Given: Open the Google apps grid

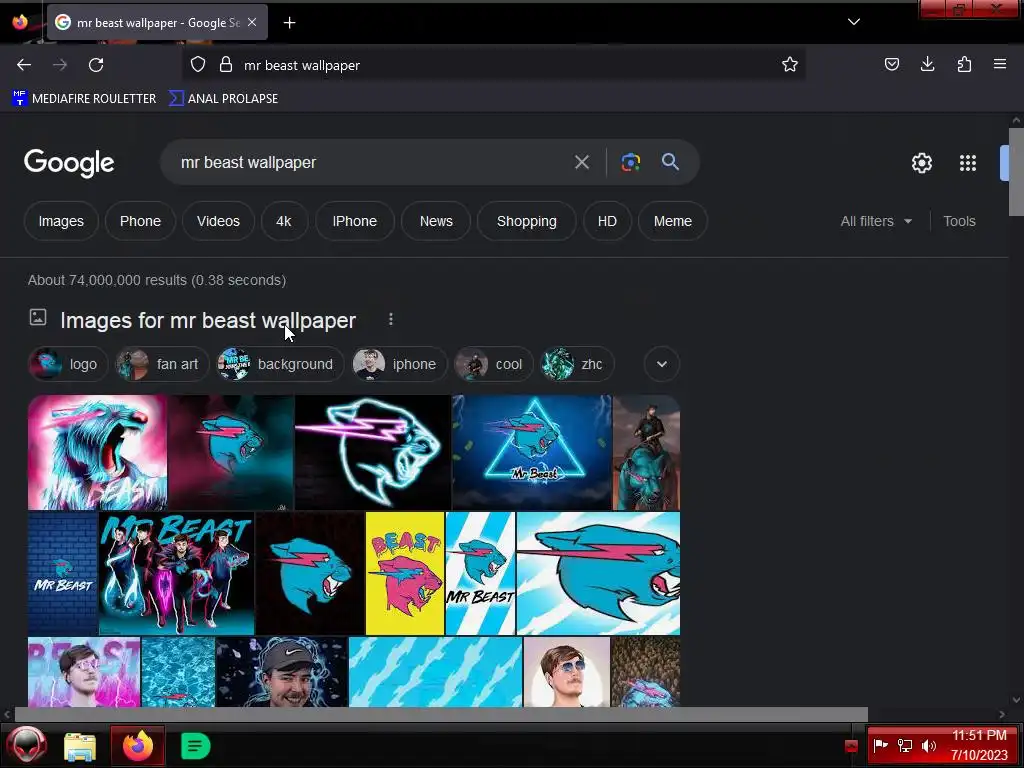Looking at the screenshot, I should [968, 163].
